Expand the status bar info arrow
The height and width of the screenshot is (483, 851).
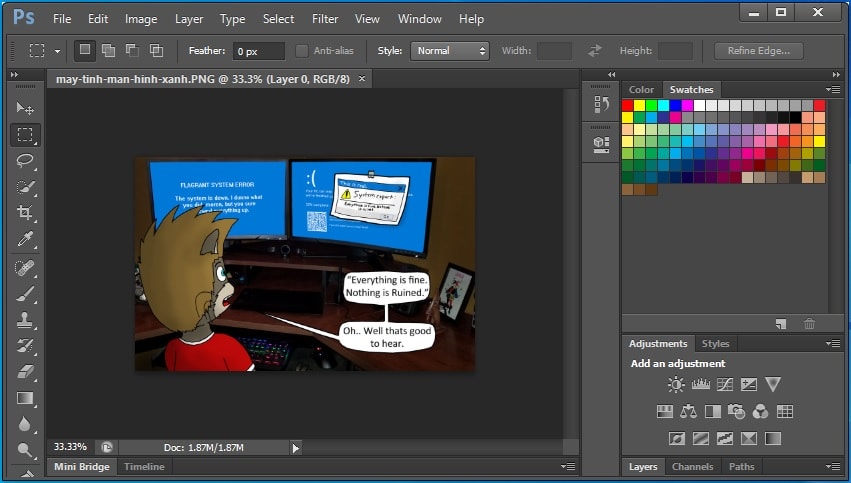pyautogui.click(x=295, y=448)
